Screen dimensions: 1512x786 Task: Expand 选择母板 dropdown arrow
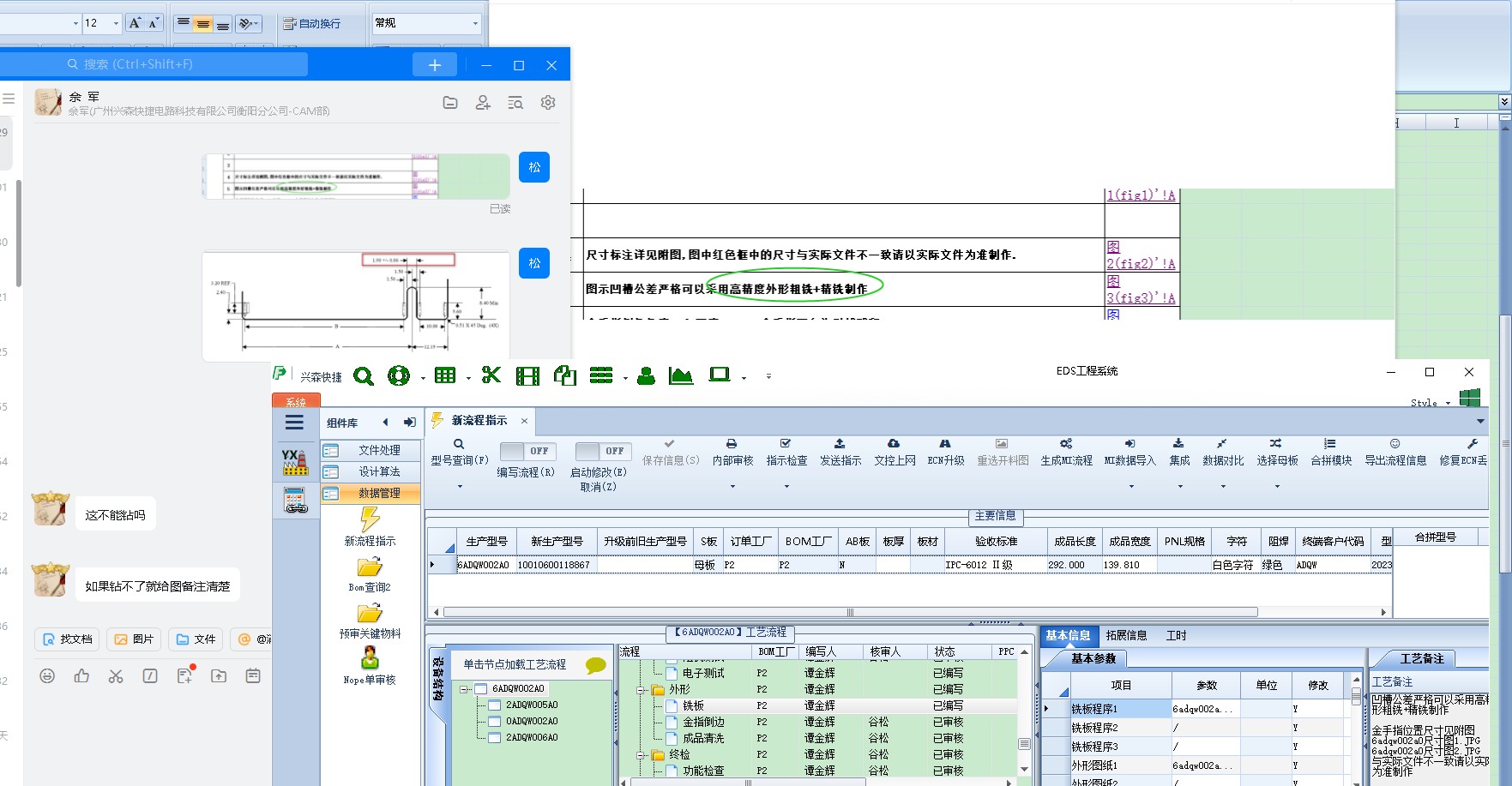pos(1277,487)
